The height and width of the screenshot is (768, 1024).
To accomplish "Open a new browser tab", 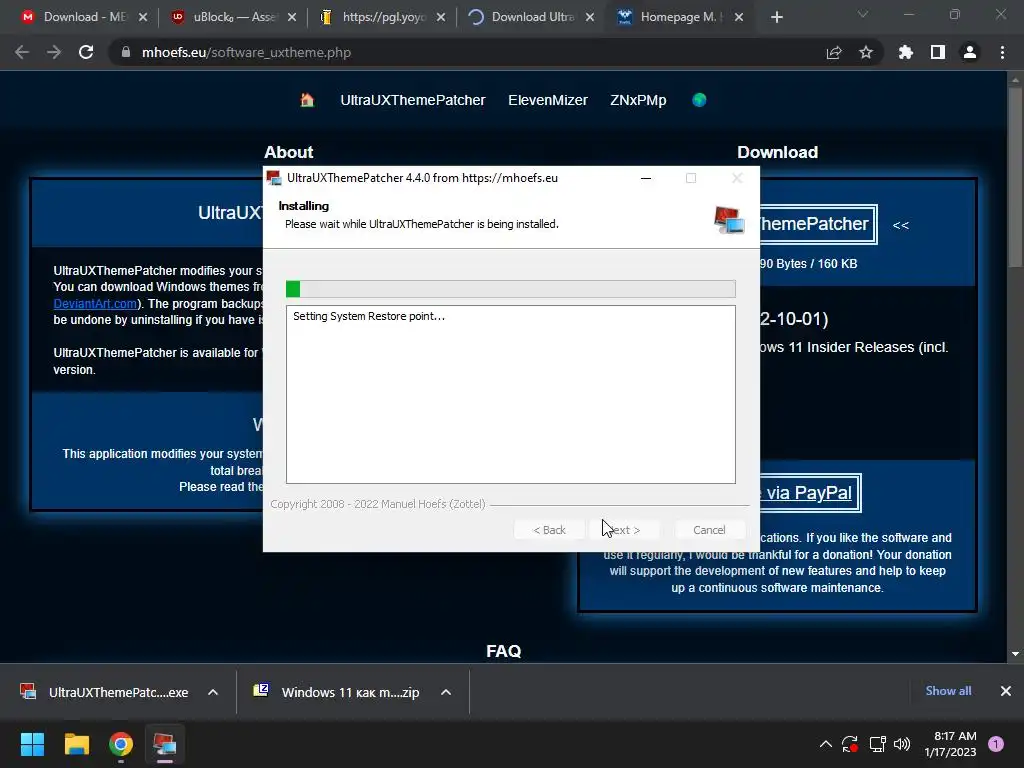I will (776, 18).
